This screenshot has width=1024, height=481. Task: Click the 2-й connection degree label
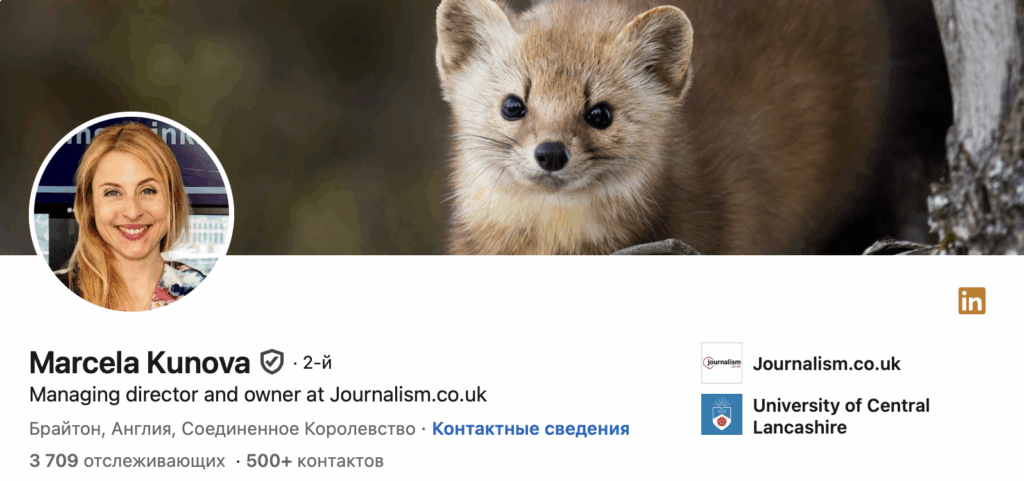[317, 363]
